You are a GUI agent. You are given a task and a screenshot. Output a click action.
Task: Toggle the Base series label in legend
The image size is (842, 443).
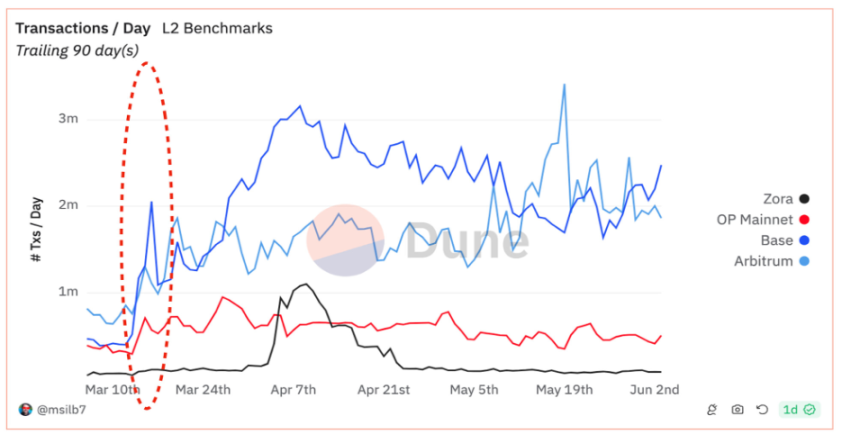(776, 240)
